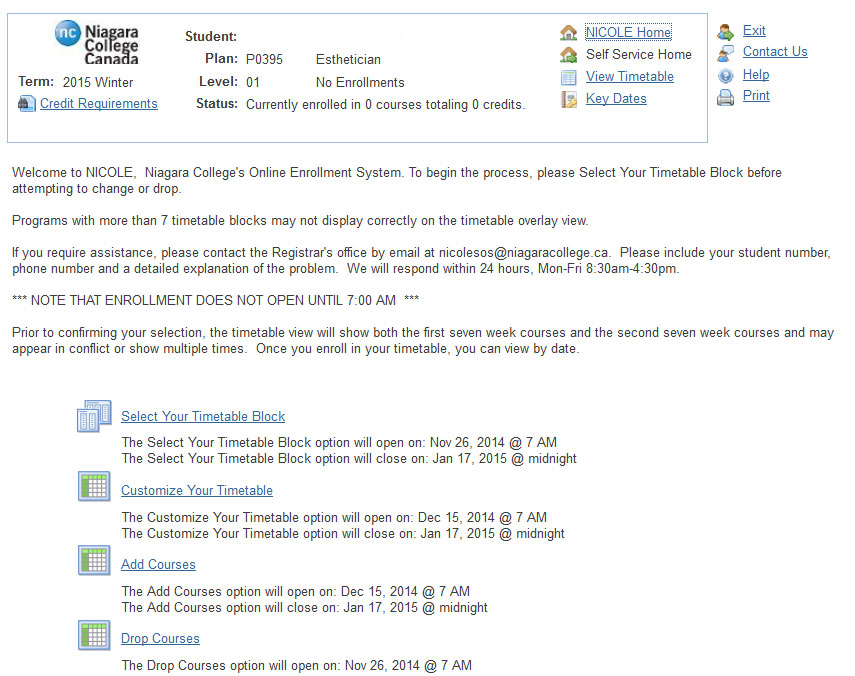The image size is (855, 676).
Task: Click the Help question mark icon
Action: (726, 75)
